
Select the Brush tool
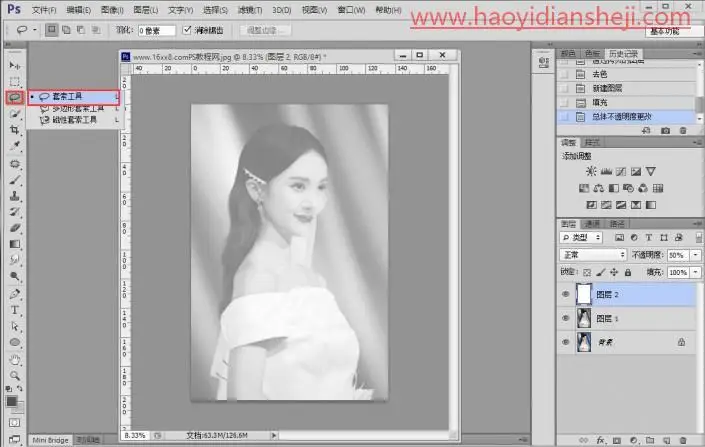click(x=14, y=180)
